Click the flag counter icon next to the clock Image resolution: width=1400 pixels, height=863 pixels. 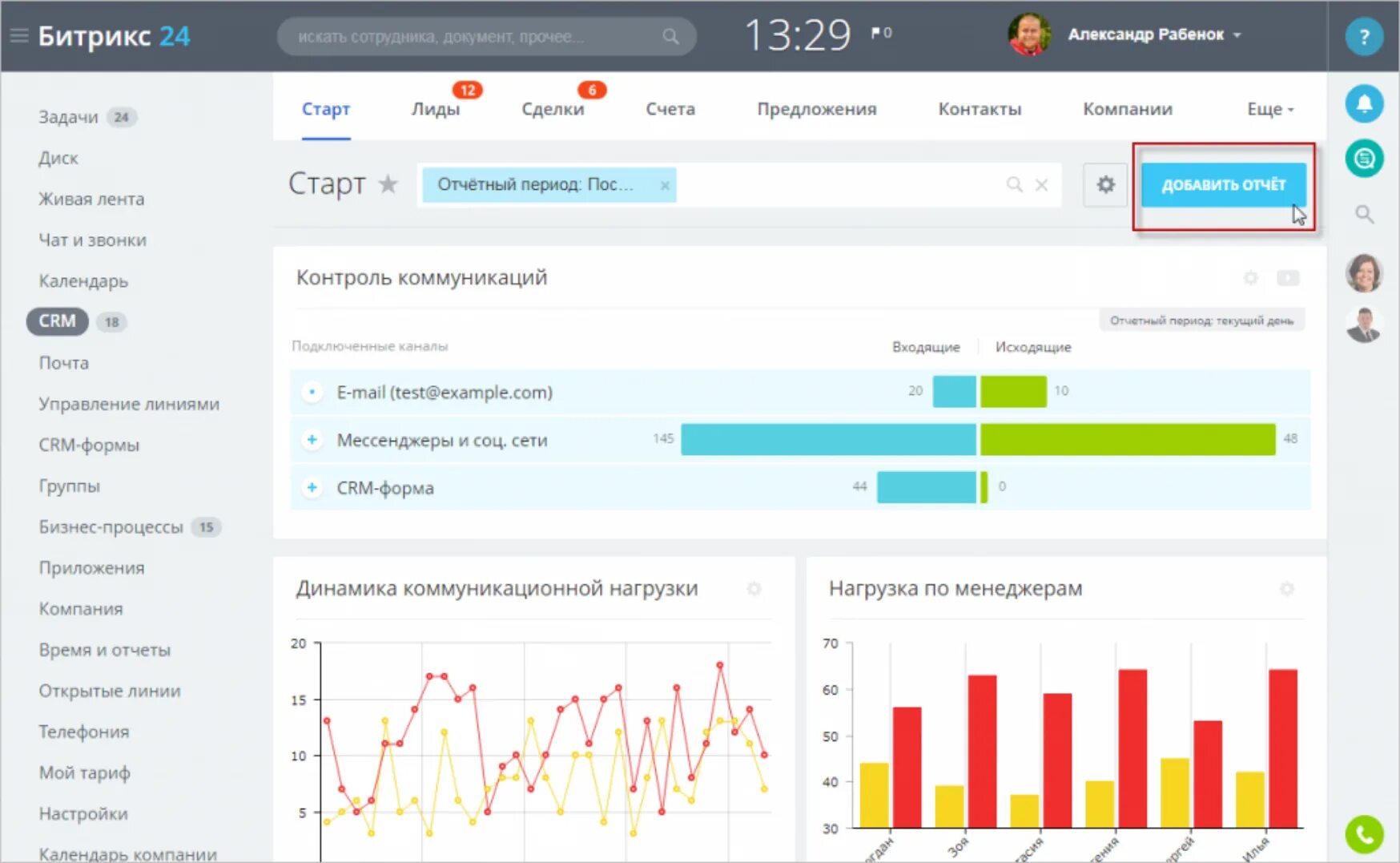(881, 33)
